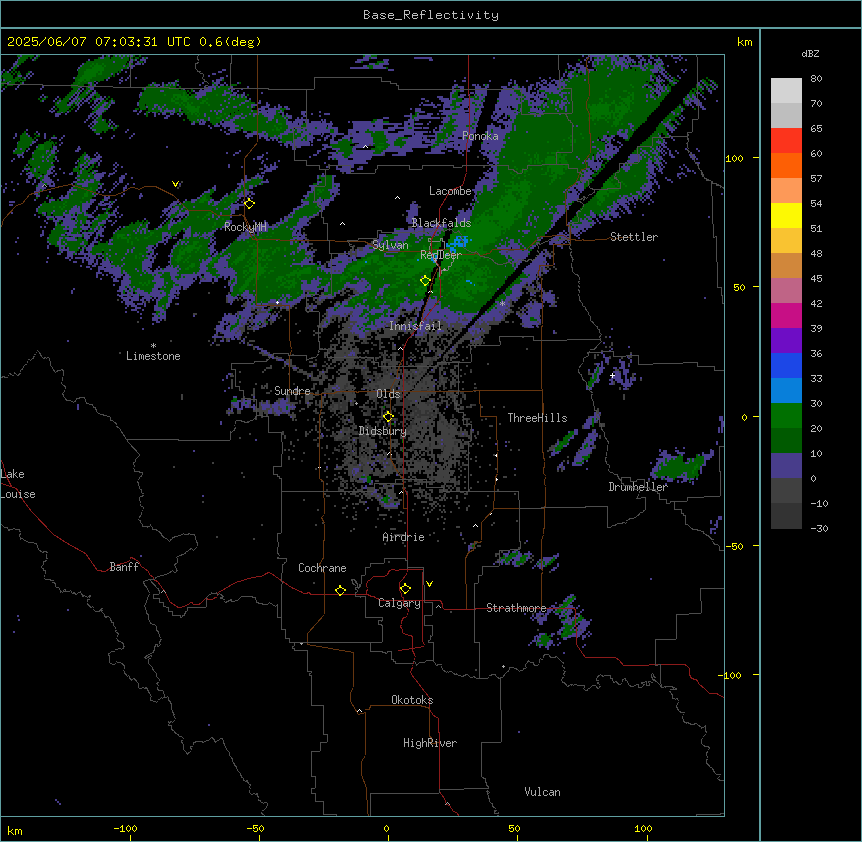This screenshot has width=862, height=842.
Task: Click the Drumheller label
Action: 638,487
